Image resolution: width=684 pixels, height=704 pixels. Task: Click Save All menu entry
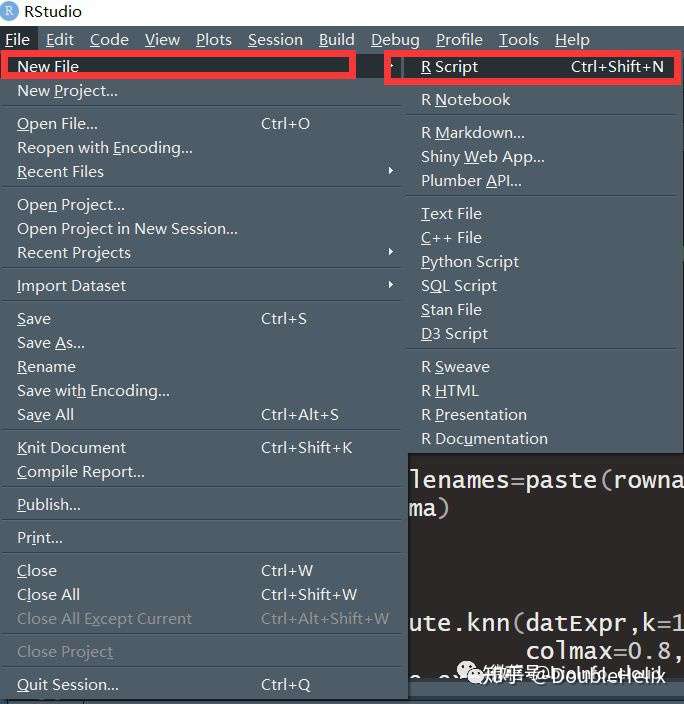[202, 414]
